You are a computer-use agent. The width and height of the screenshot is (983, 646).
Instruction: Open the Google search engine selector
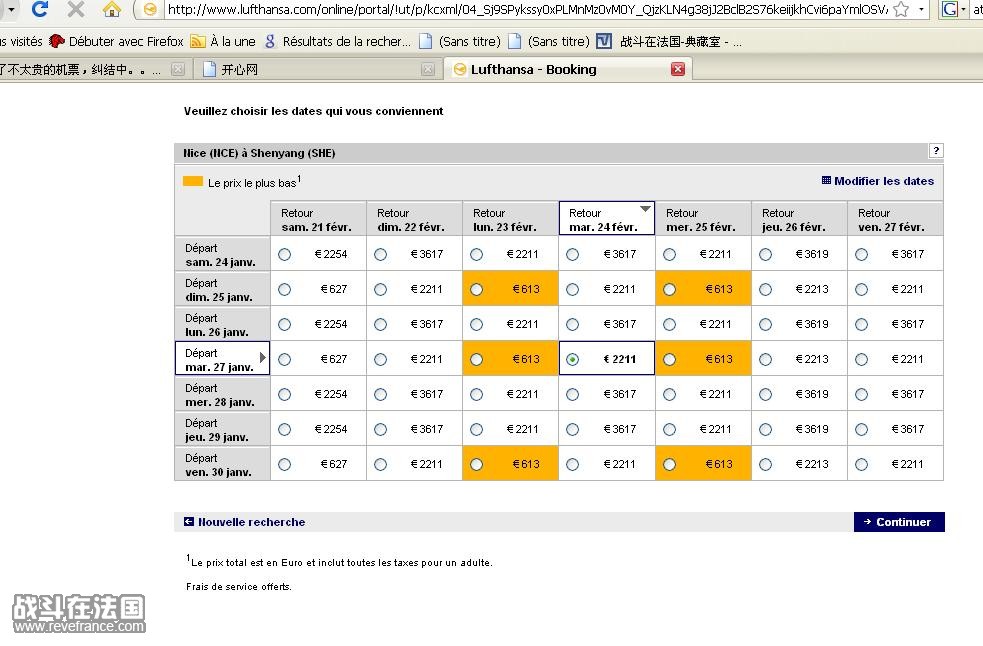[954, 9]
